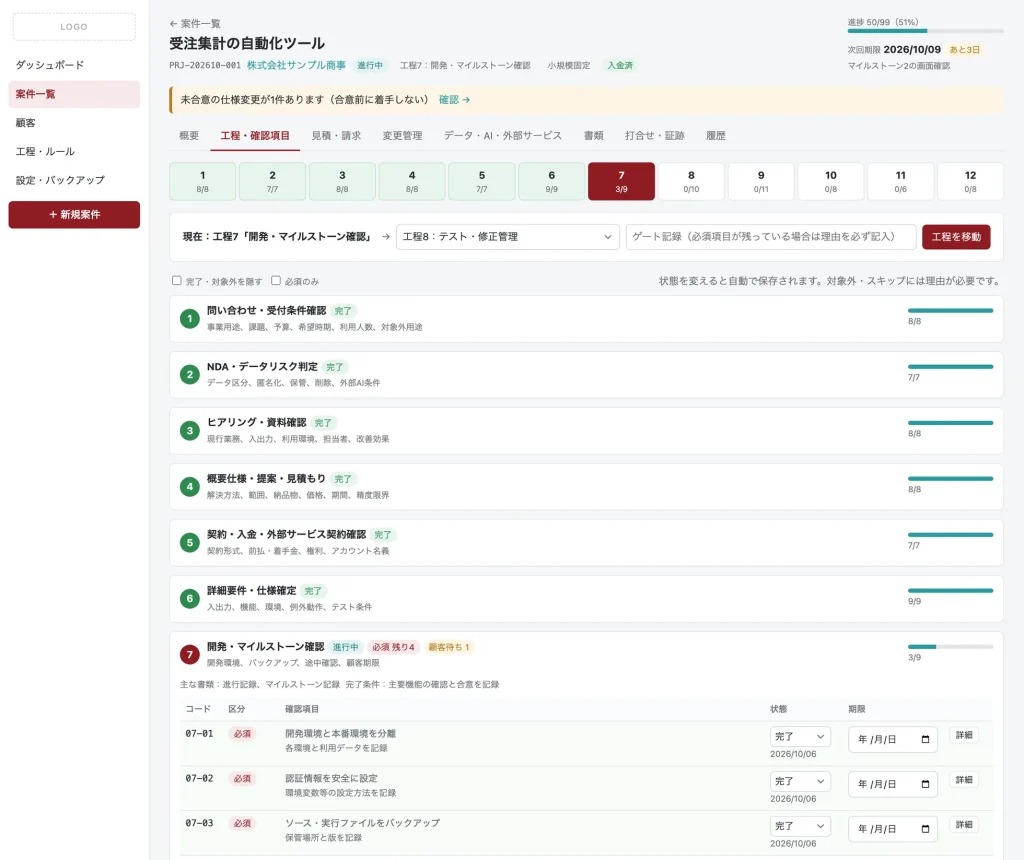This screenshot has width=1024, height=860.
Task: Click 開発環境と本番環境を分離 item text
Action: [x=340, y=733]
